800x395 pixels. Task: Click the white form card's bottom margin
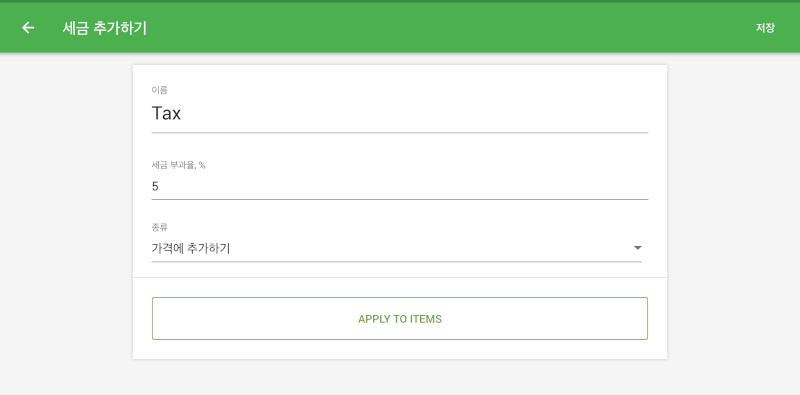coord(399,350)
